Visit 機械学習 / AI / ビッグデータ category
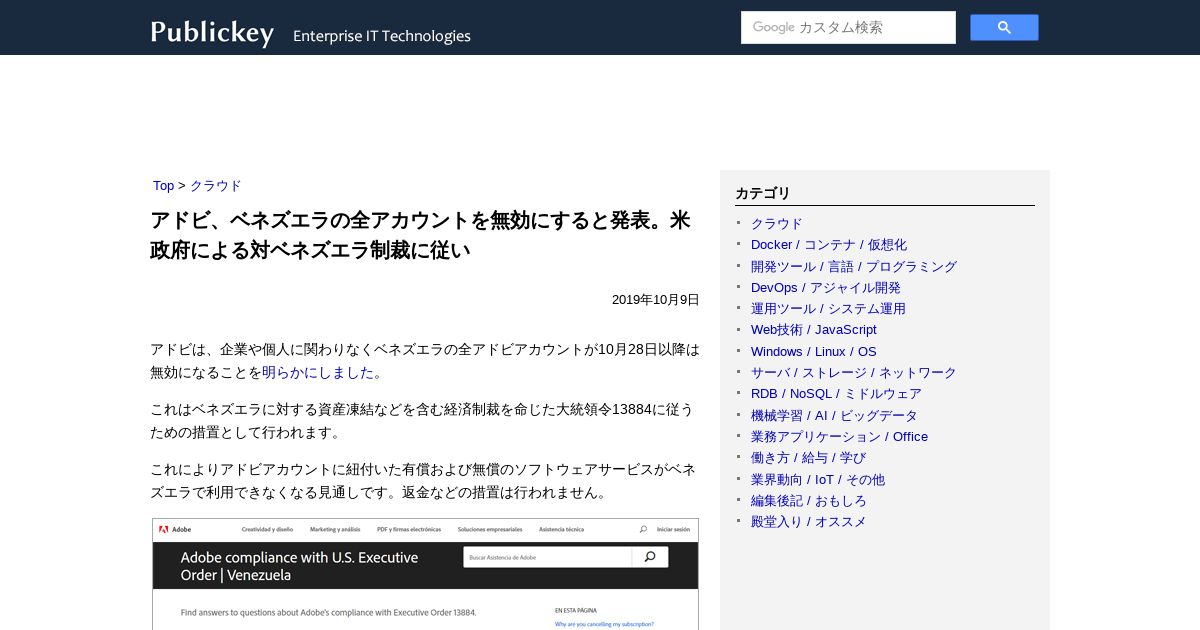 pyautogui.click(x=834, y=415)
